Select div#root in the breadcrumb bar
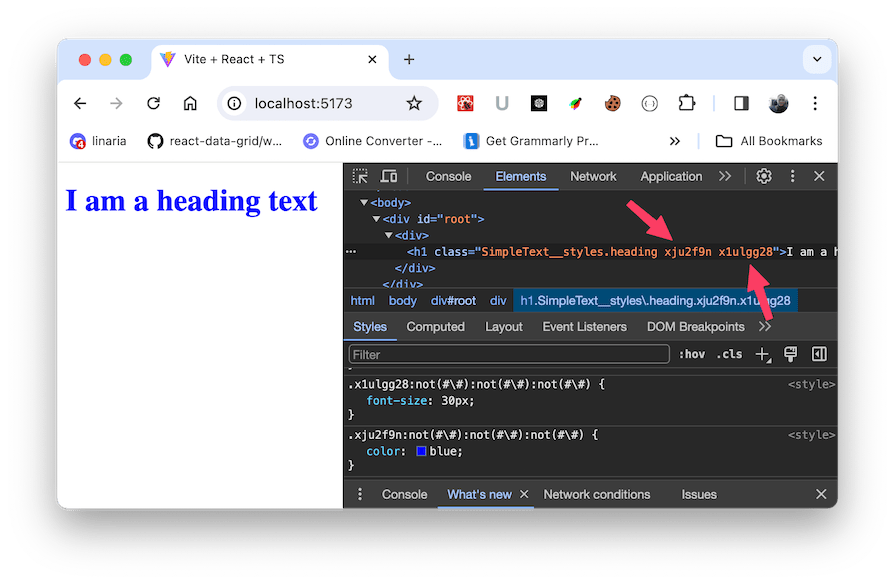This screenshot has width=895, height=584. click(452, 300)
